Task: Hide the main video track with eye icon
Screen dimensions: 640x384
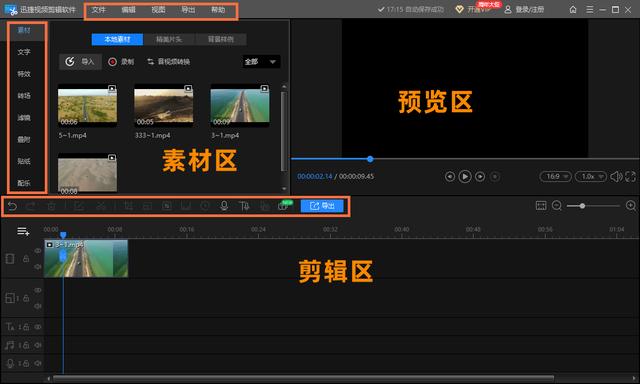Action: [38, 251]
